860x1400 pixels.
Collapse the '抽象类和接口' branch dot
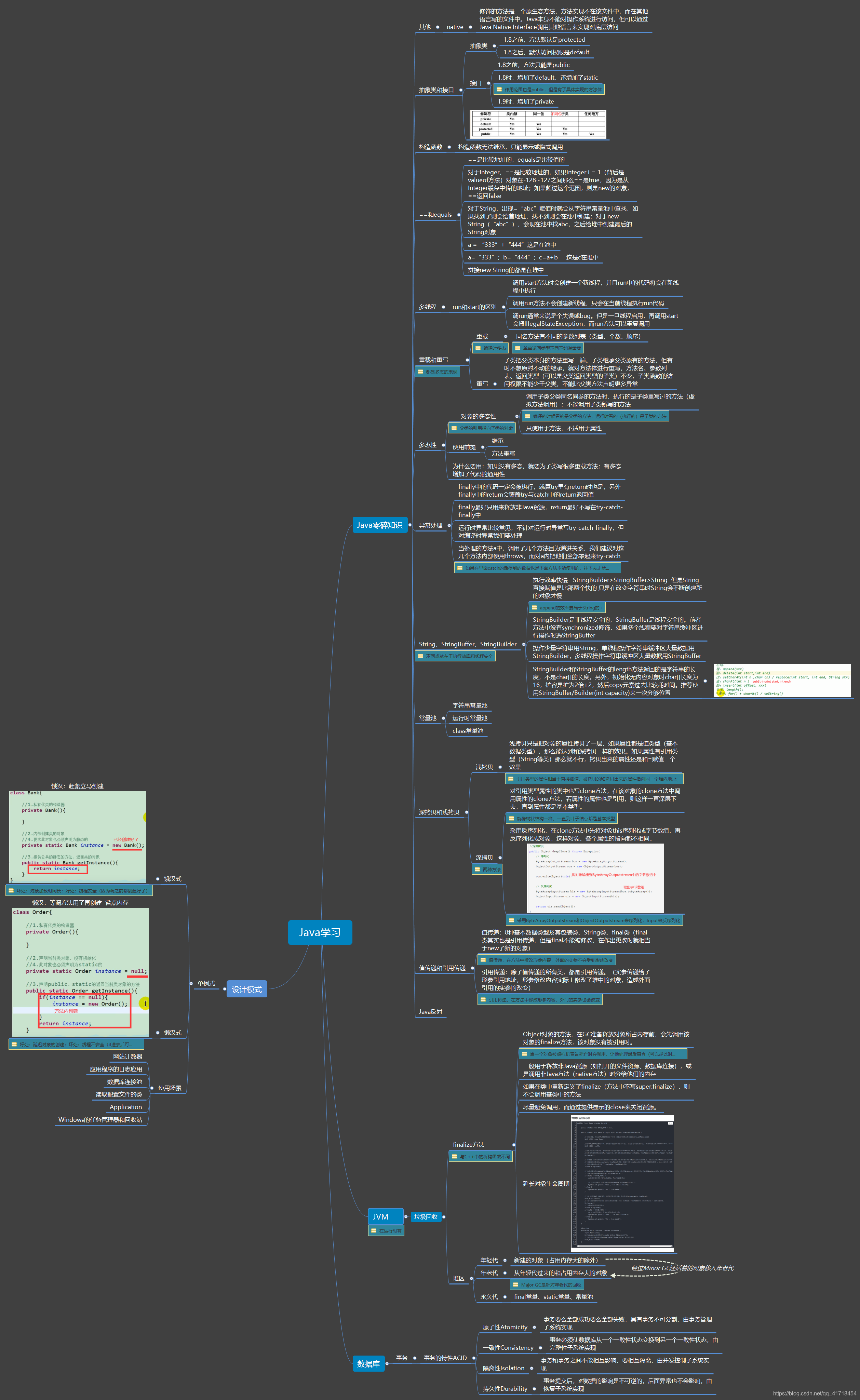(461, 90)
